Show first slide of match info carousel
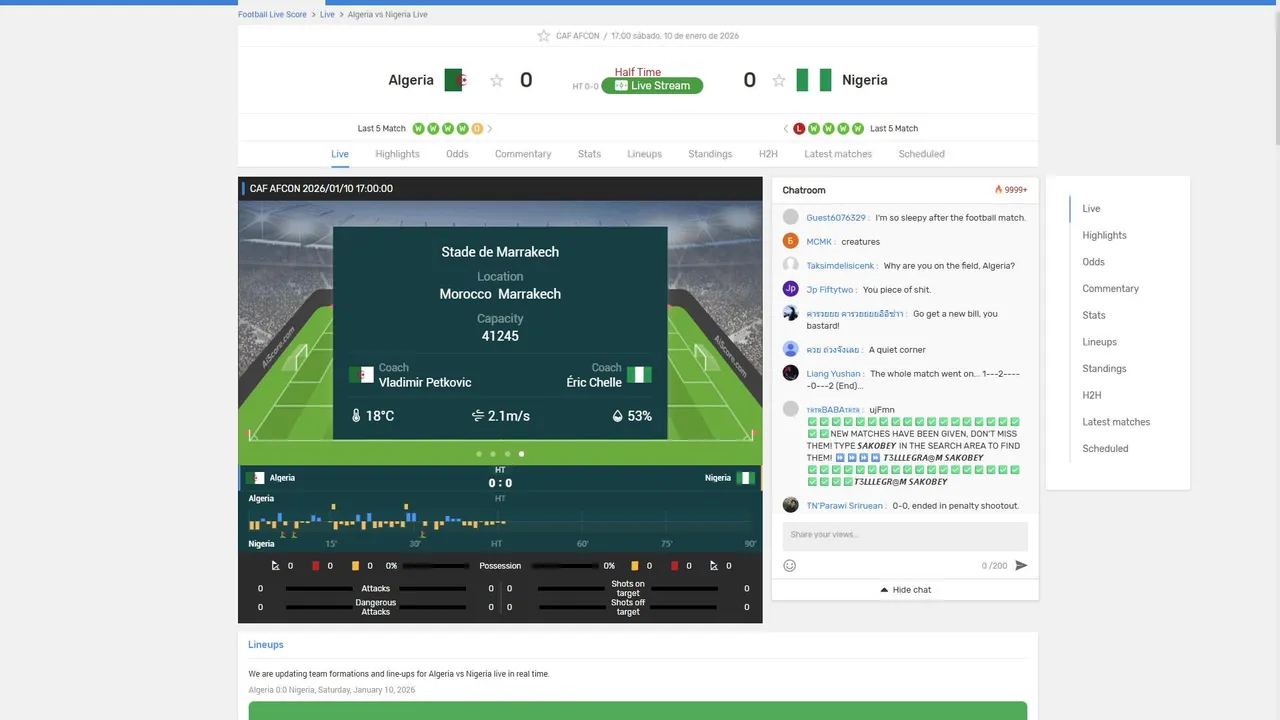The height and width of the screenshot is (720, 1280). (479, 454)
